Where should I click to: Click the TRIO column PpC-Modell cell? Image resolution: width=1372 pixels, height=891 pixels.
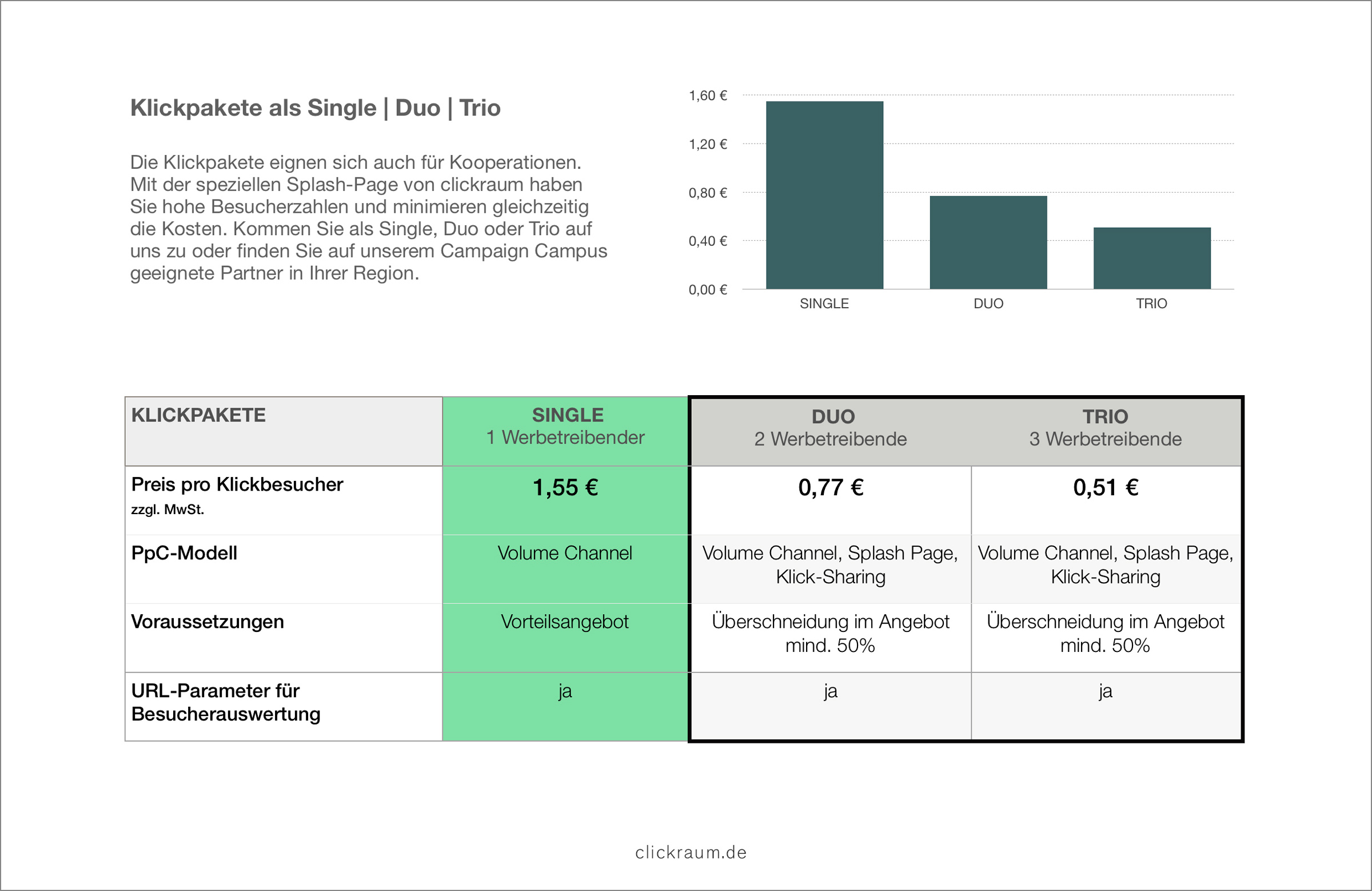click(1106, 568)
